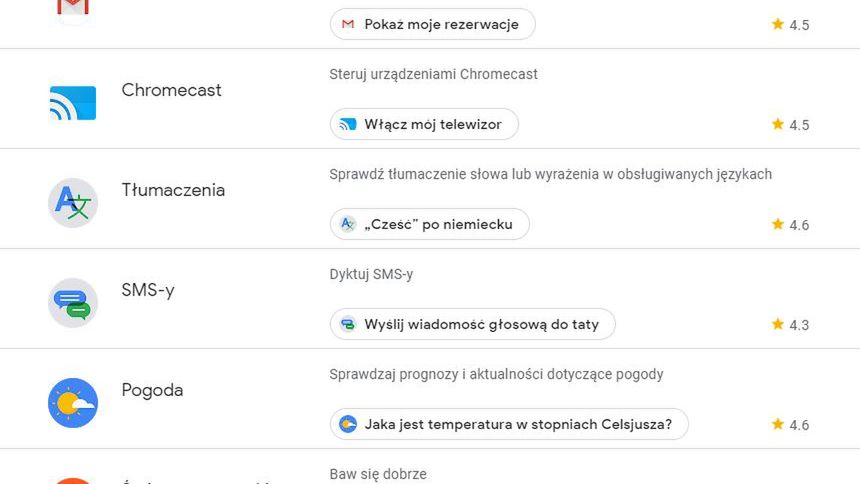Image resolution: width=860 pixels, height=484 pixels.
Task: Select the "Pokaż moje rezerwacje" suggestion chip
Action: point(432,24)
